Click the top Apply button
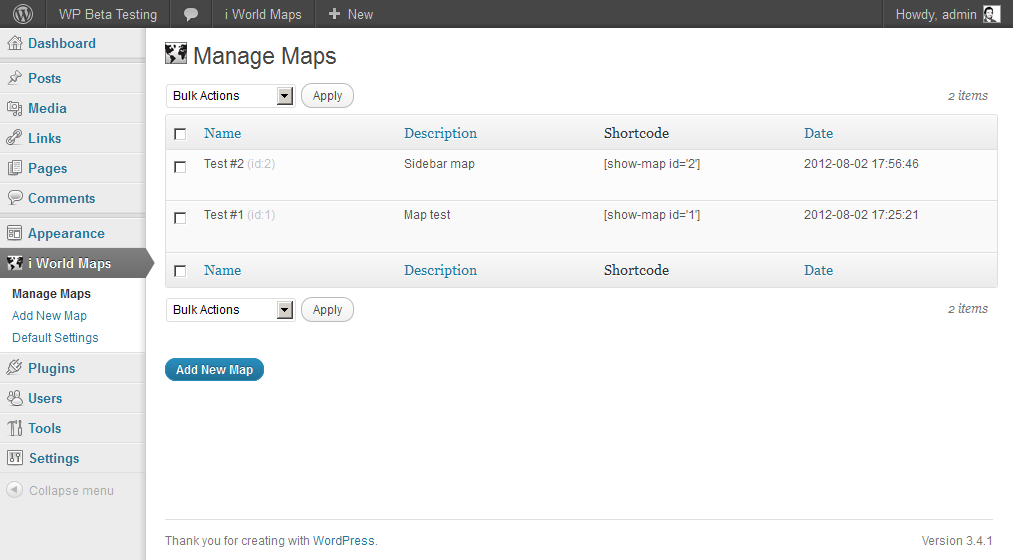 pos(327,96)
